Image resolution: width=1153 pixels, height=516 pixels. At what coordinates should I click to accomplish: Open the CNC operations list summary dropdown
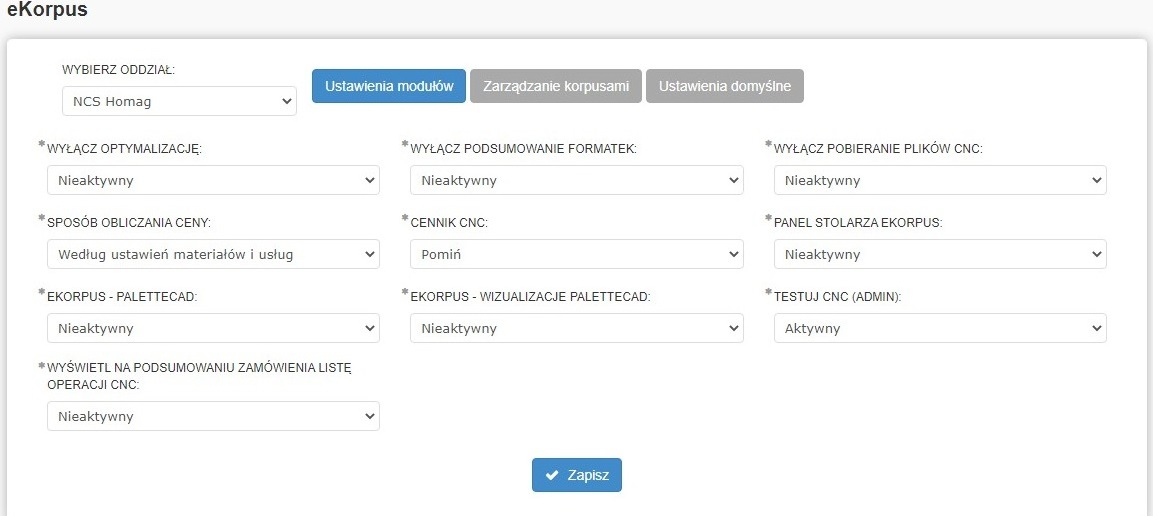tap(213, 417)
